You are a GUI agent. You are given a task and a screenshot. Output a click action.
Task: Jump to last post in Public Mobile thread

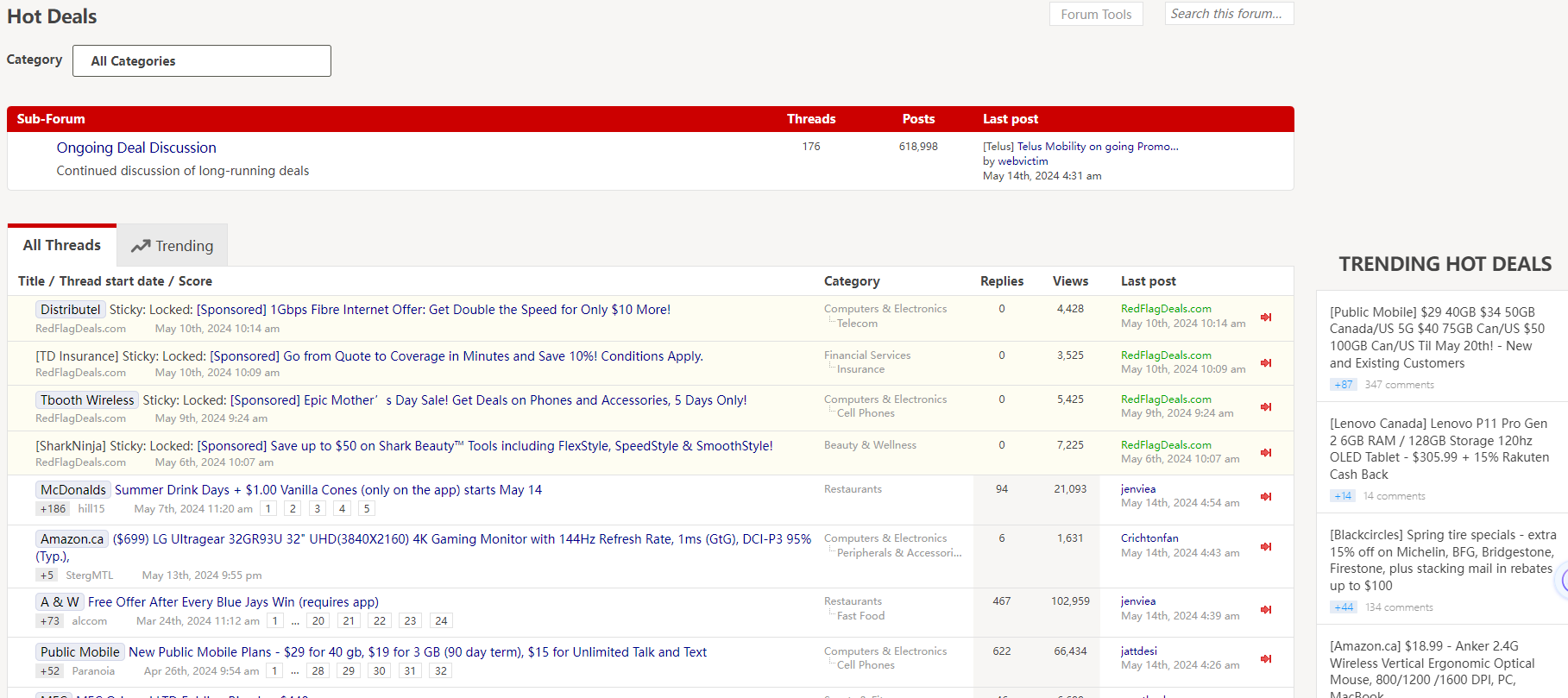pos(1266,659)
